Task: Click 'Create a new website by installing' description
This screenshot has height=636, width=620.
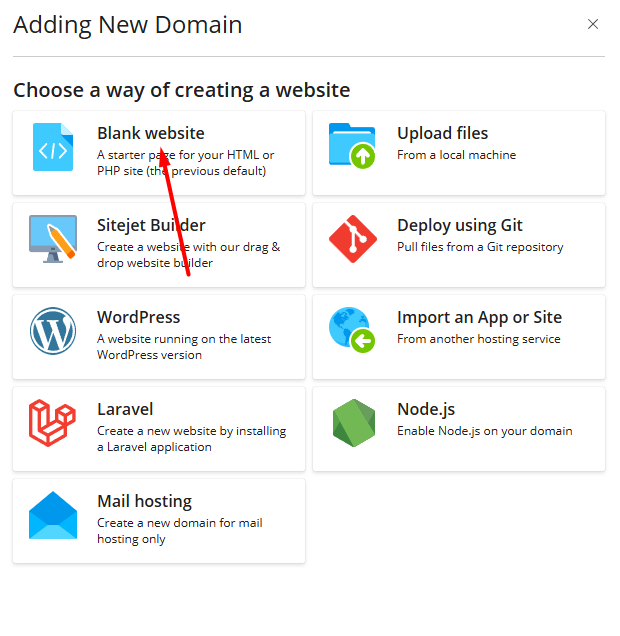Action: tap(192, 439)
